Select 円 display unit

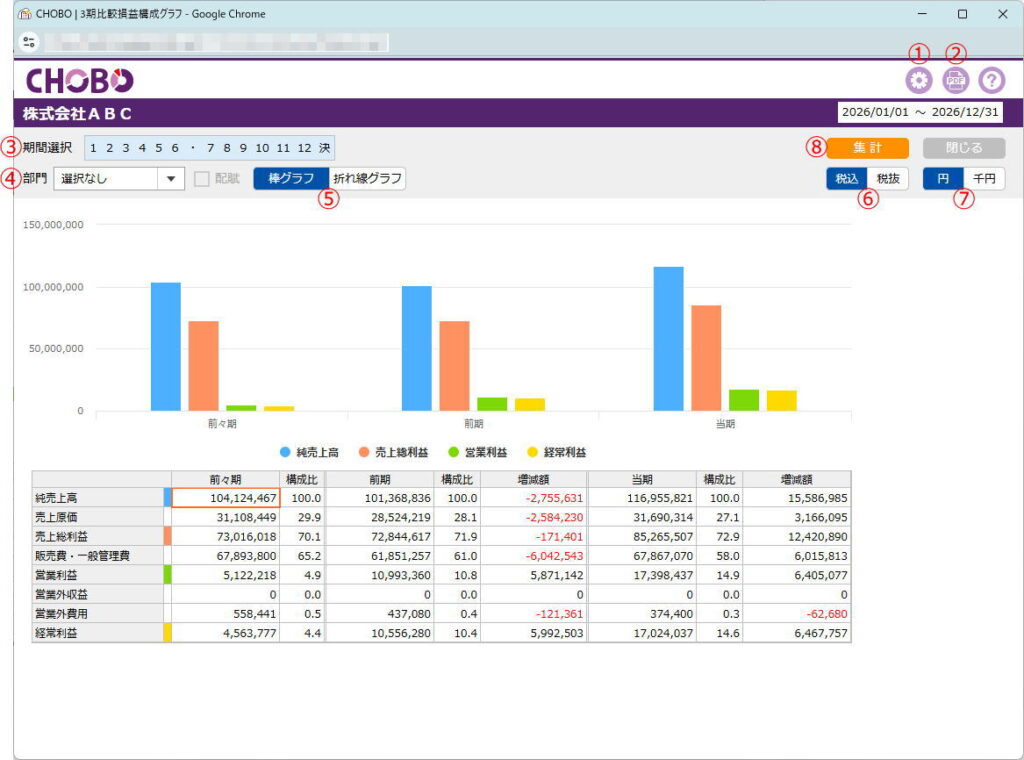(943, 178)
